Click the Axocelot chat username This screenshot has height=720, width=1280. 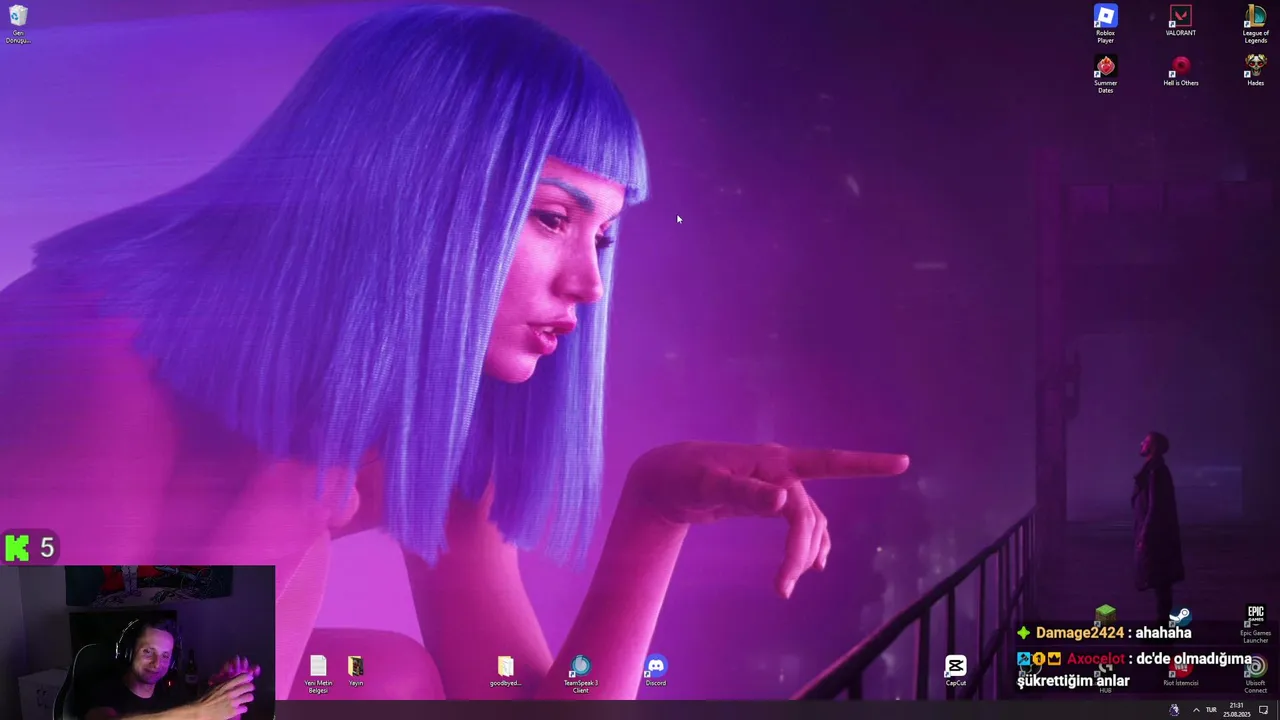coord(1096,659)
